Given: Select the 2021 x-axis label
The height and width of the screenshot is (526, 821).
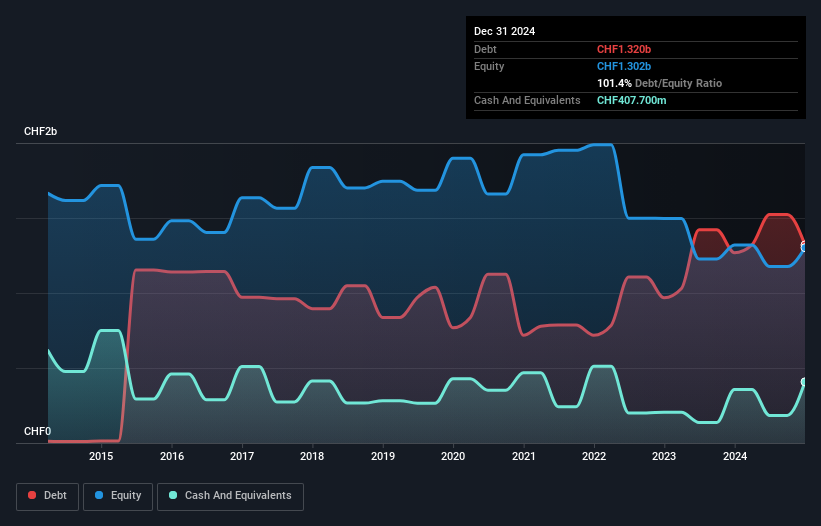Looking at the screenshot, I should [524, 456].
